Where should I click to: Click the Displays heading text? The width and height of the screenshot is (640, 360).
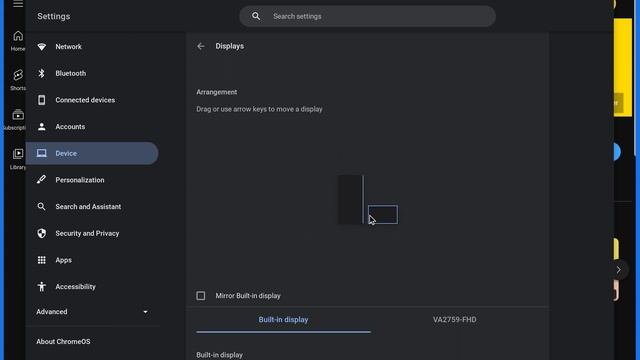point(230,46)
